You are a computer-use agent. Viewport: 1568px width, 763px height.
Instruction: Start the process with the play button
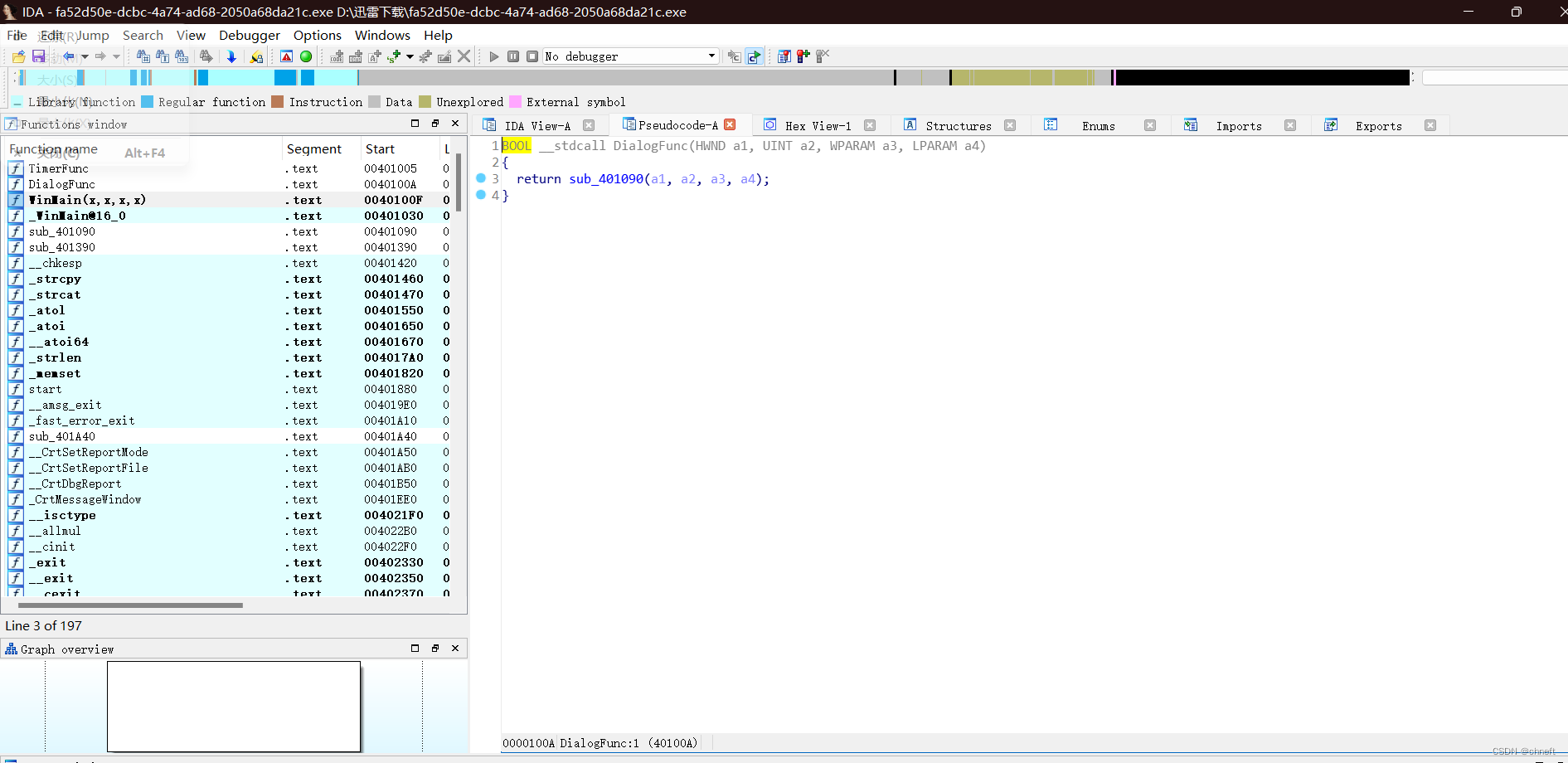pyautogui.click(x=494, y=56)
